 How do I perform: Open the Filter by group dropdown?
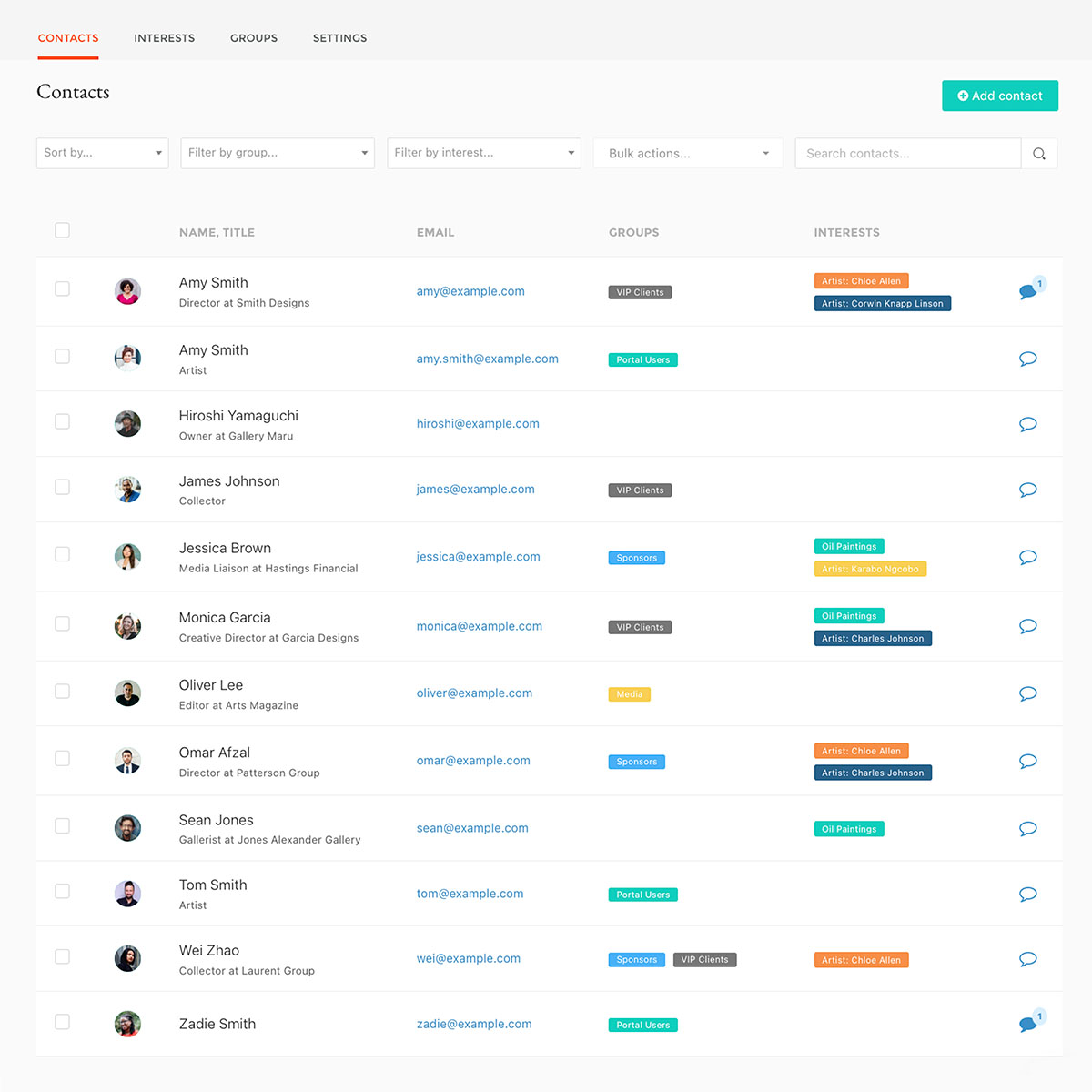tap(278, 153)
